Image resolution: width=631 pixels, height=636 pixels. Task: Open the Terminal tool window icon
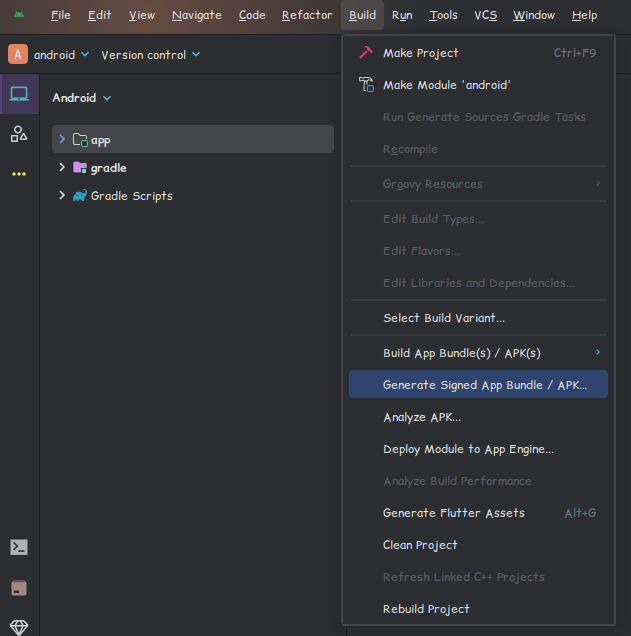tap(19, 547)
